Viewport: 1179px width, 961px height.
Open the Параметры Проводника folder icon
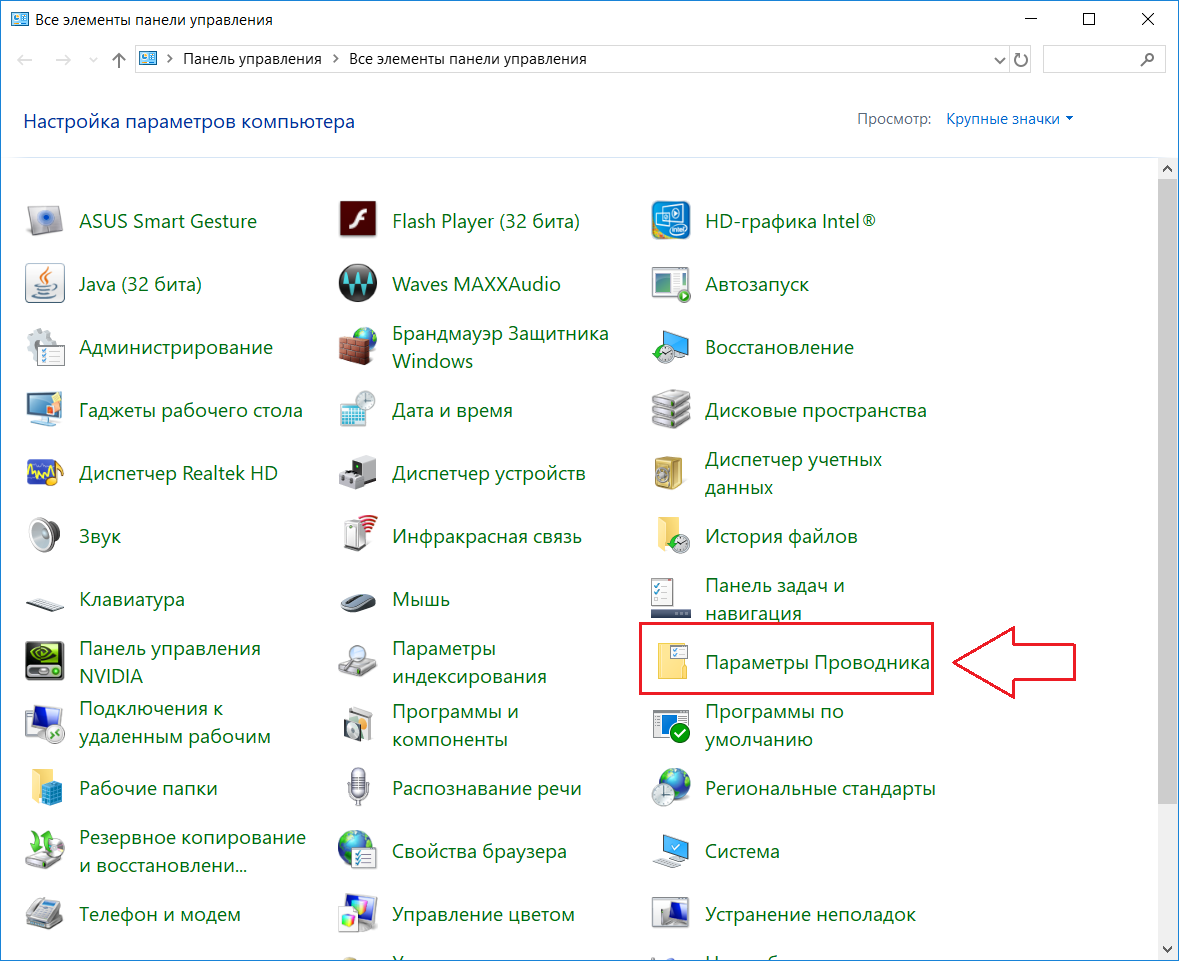[x=671, y=662]
